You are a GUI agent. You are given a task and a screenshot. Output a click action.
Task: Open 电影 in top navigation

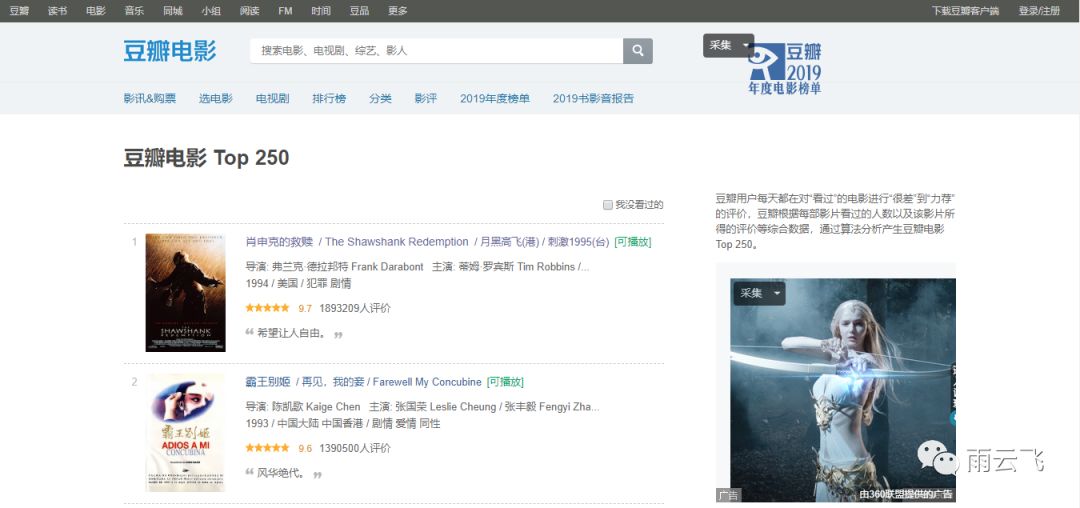coord(96,11)
